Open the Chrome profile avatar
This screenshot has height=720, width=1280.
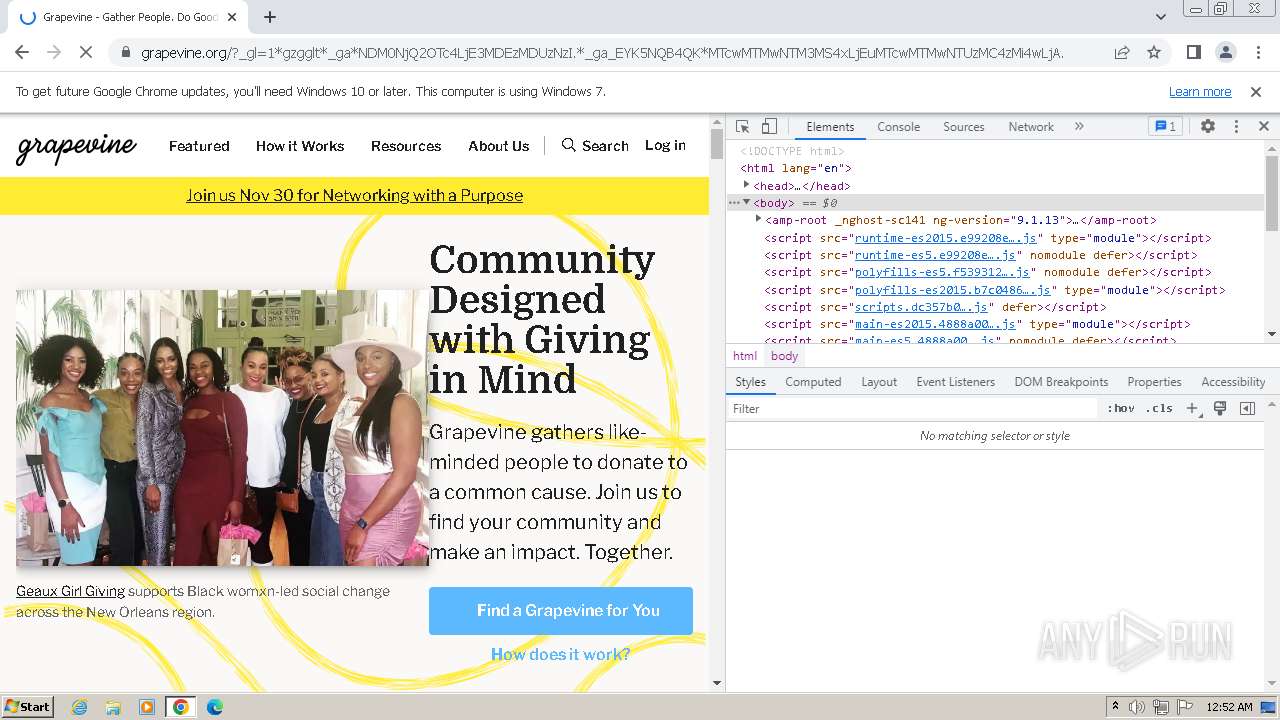click(x=1225, y=52)
